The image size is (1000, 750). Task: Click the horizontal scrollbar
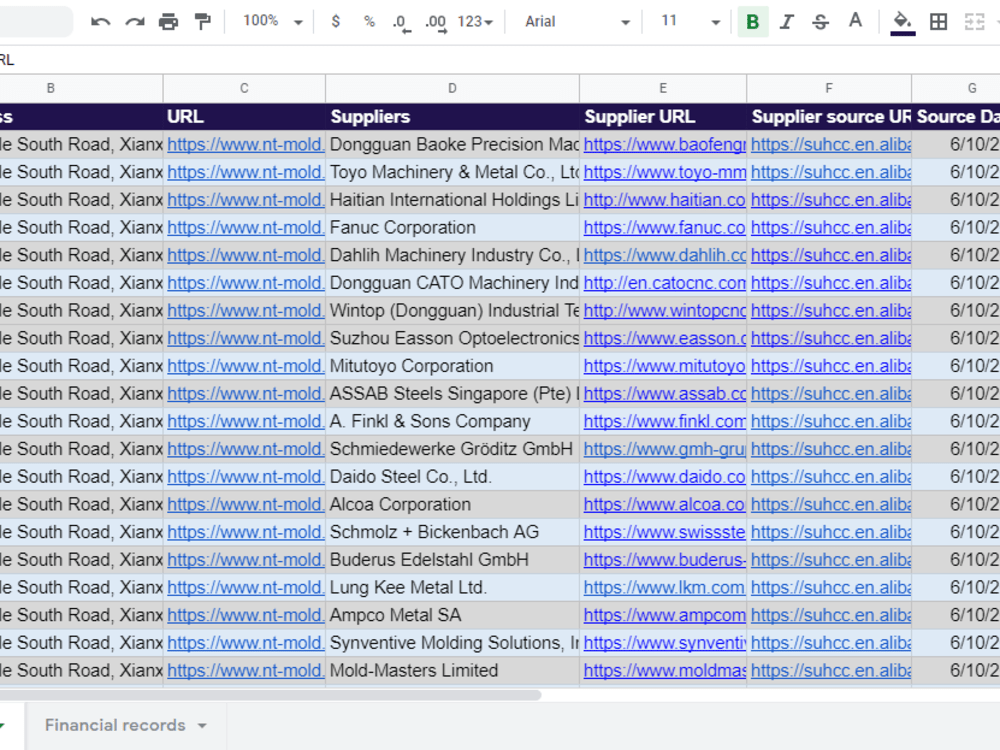pos(270,695)
